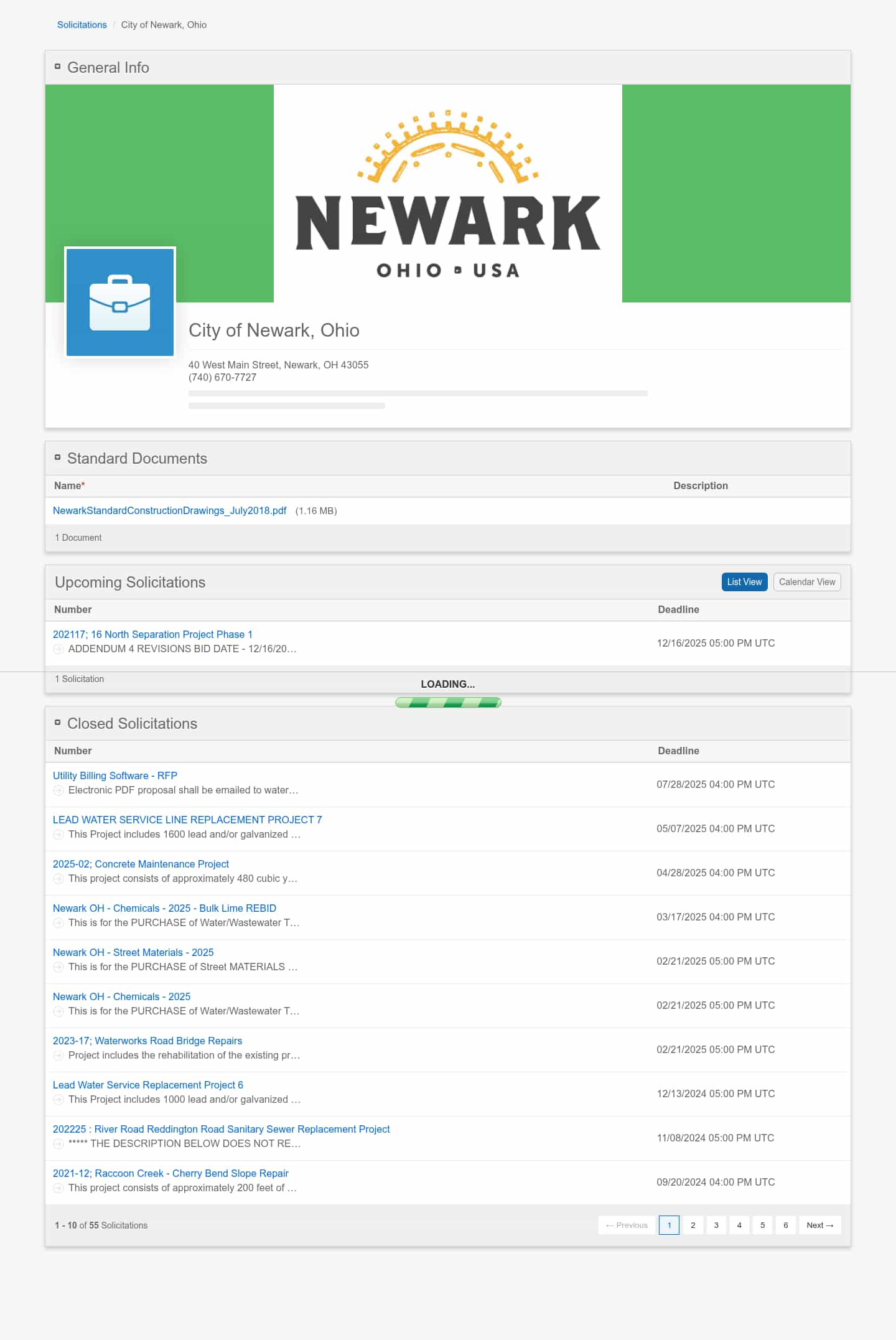This screenshot has height=1340, width=896.
Task: Open 202117; 16 North Separation Project Phase 1
Action: 152,634
